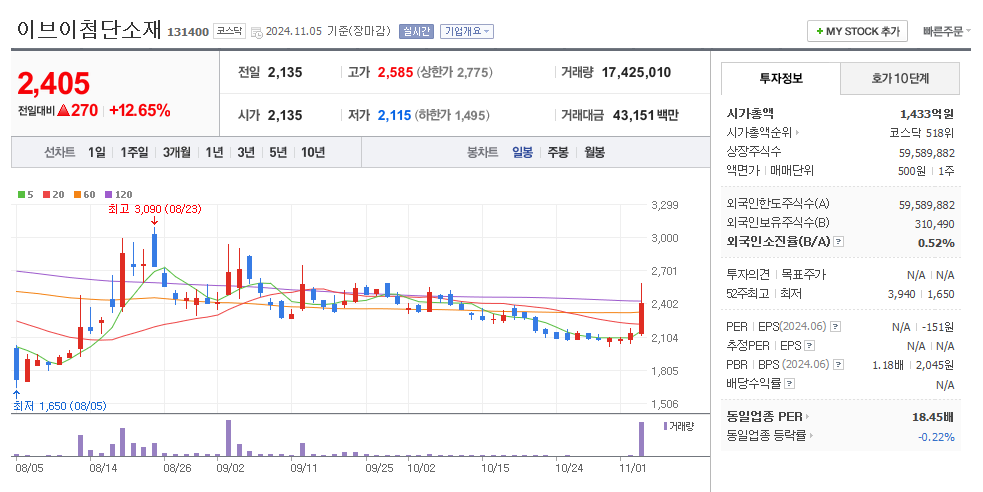This screenshot has width=983, height=492.
Task: Click the current price 2,405
Action: coord(54,83)
